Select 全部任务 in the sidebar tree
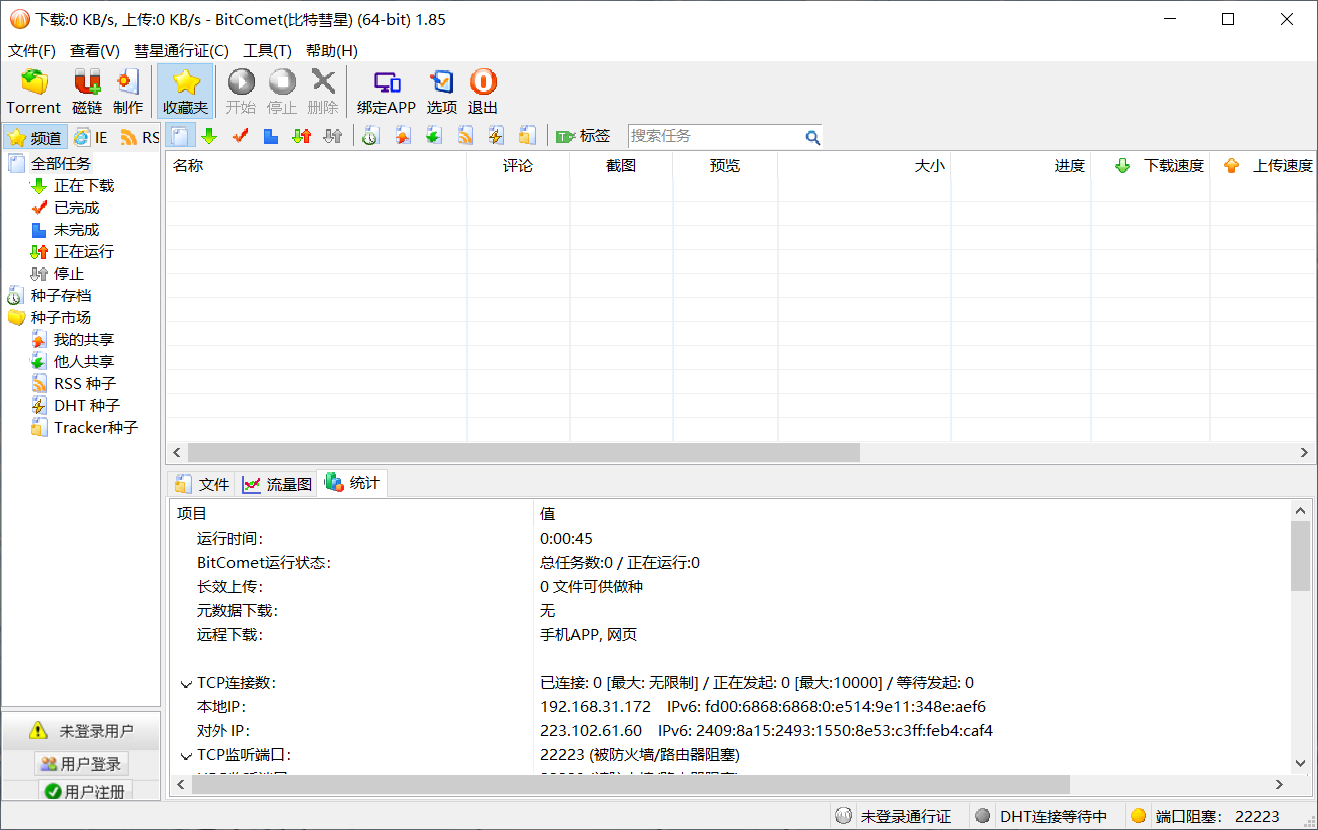Screen dimensions: 1318x830 [x=61, y=163]
